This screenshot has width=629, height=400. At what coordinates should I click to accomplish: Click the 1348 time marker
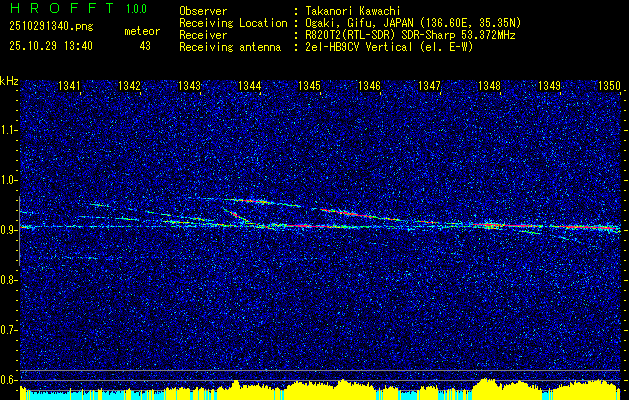[489, 86]
